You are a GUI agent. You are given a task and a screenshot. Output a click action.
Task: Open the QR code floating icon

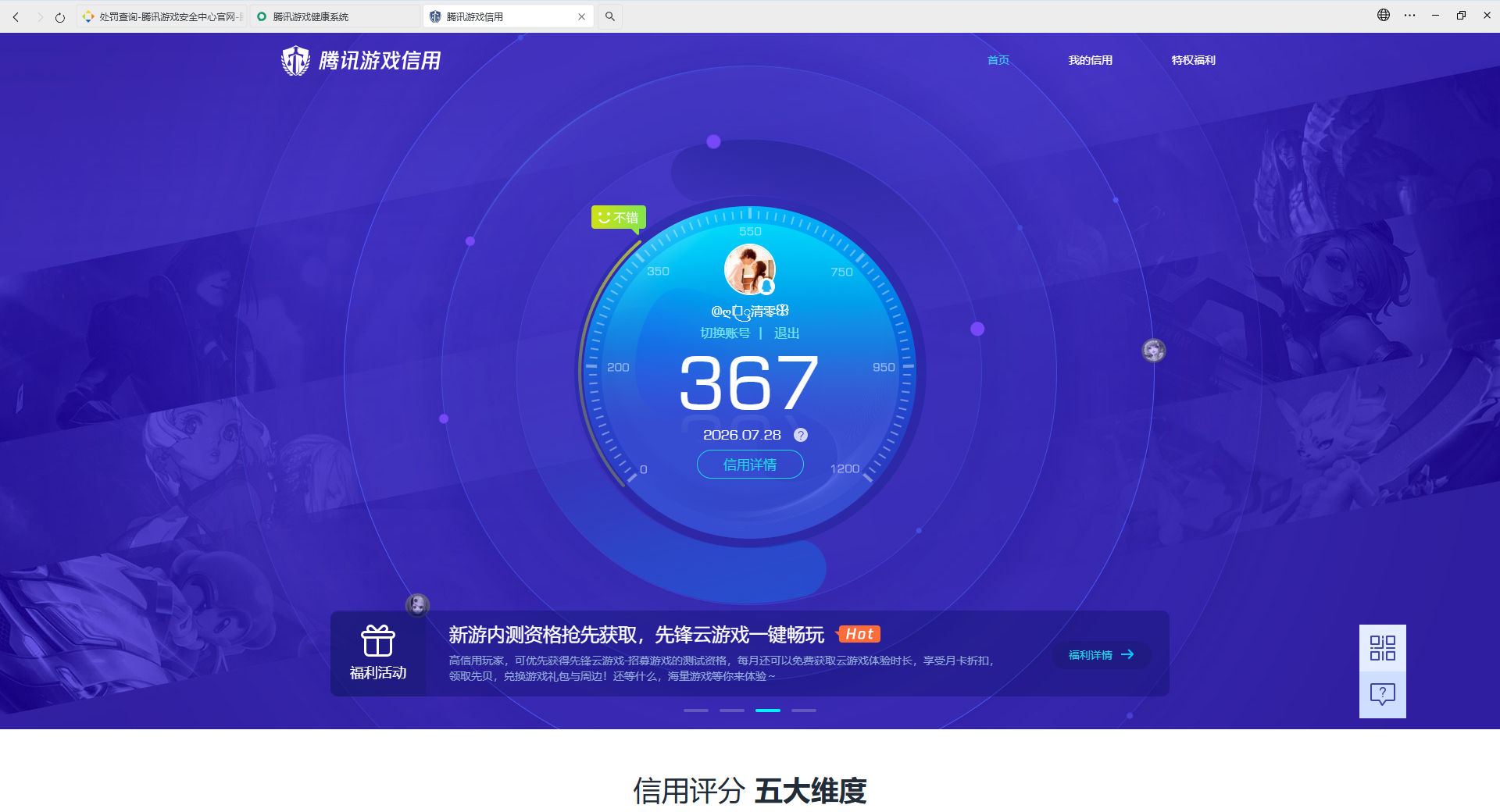point(1383,648)
